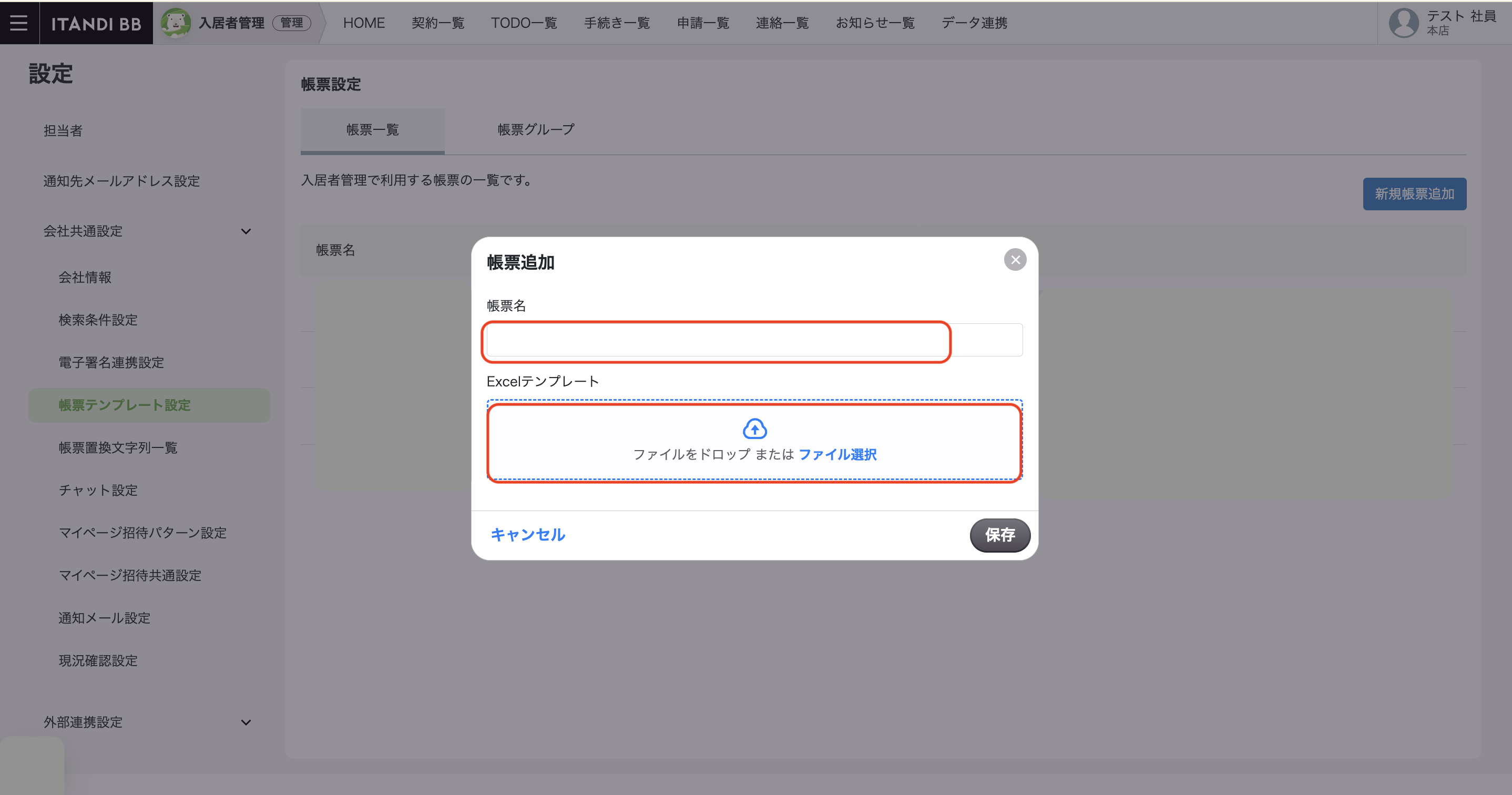This screenshot has height=795, width=1512.
Task: Click the cloud upload icon
Action: (755, 428)
